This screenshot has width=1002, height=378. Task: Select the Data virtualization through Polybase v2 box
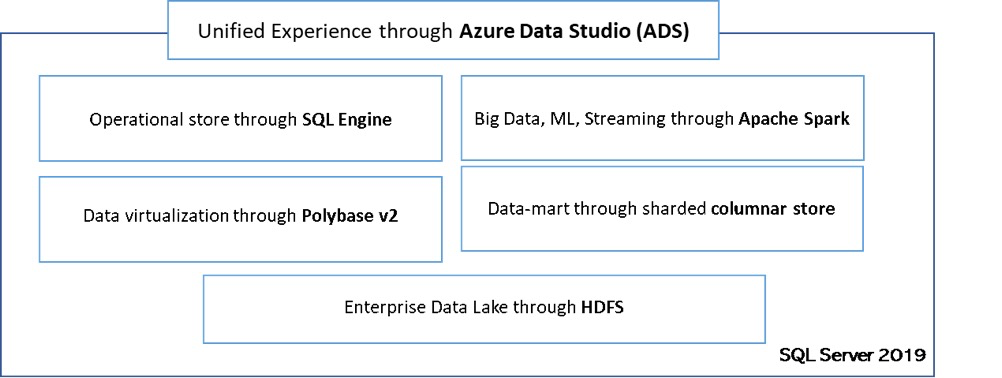240,220
